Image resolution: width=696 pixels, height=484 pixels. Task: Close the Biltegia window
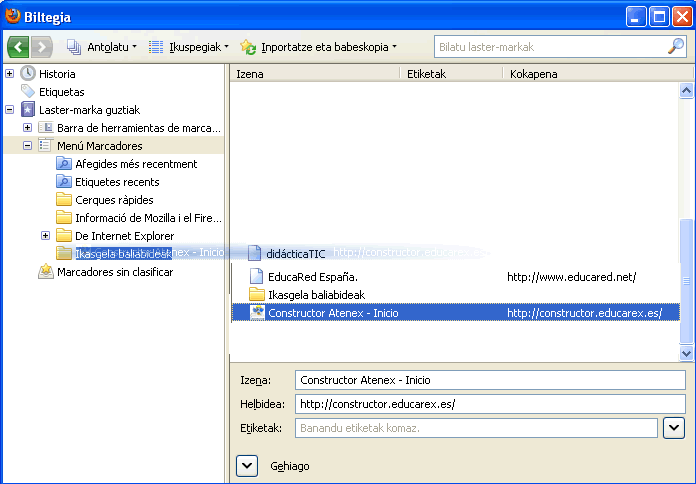(682, 17)
